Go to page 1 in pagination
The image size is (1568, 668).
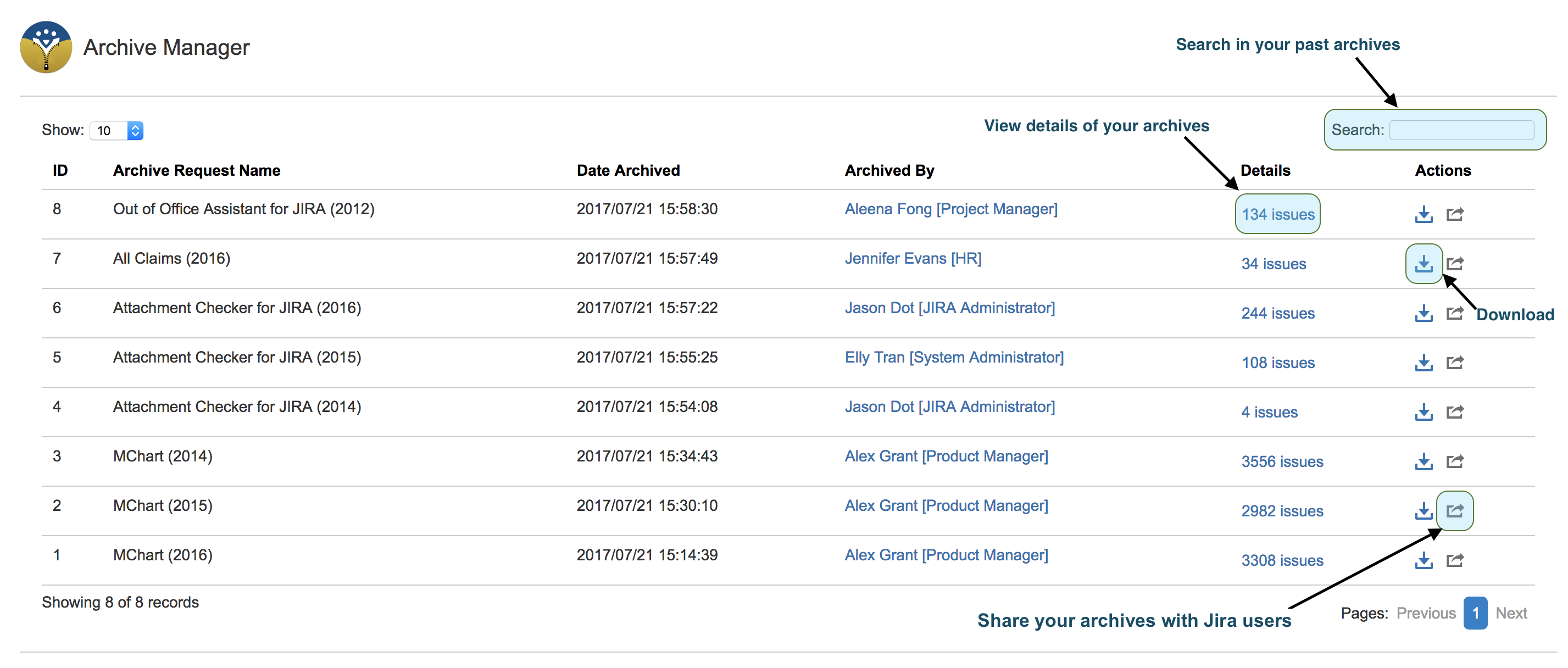tap(1475, 613)
